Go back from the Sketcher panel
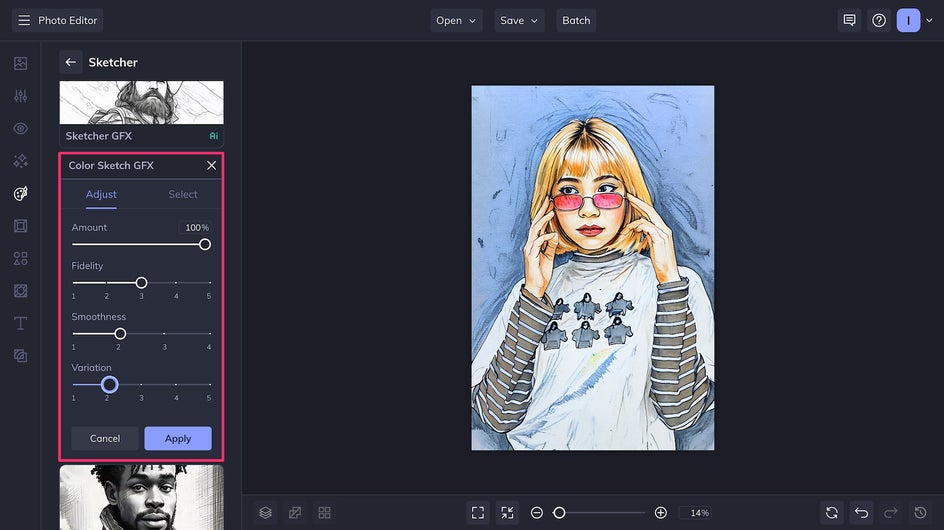 tap(70, 62)
